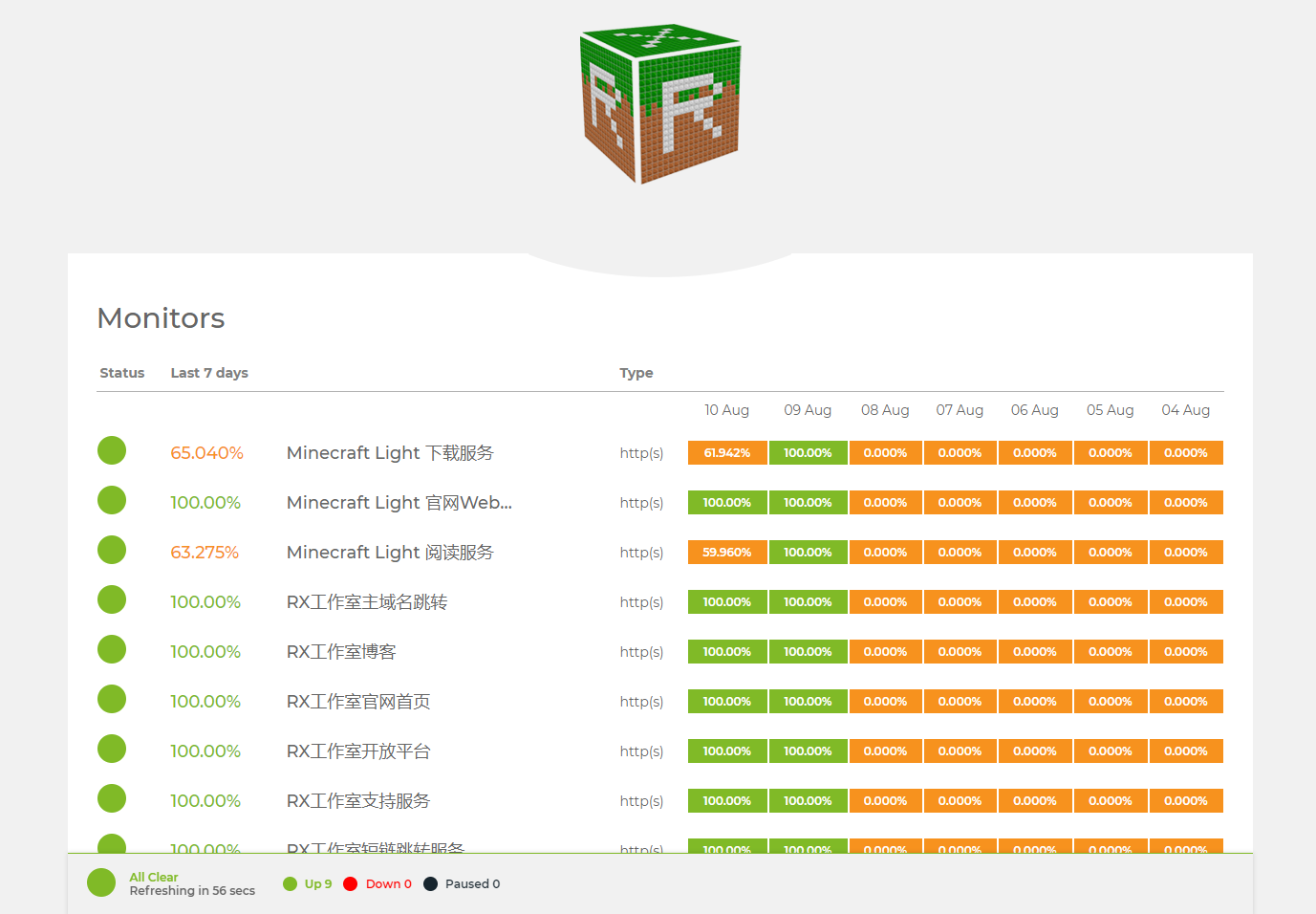Open the RX工作室官网首页 monitor
Image resolution: width=1316 pixels, height=914 pixels.
(x=358, y=702)
